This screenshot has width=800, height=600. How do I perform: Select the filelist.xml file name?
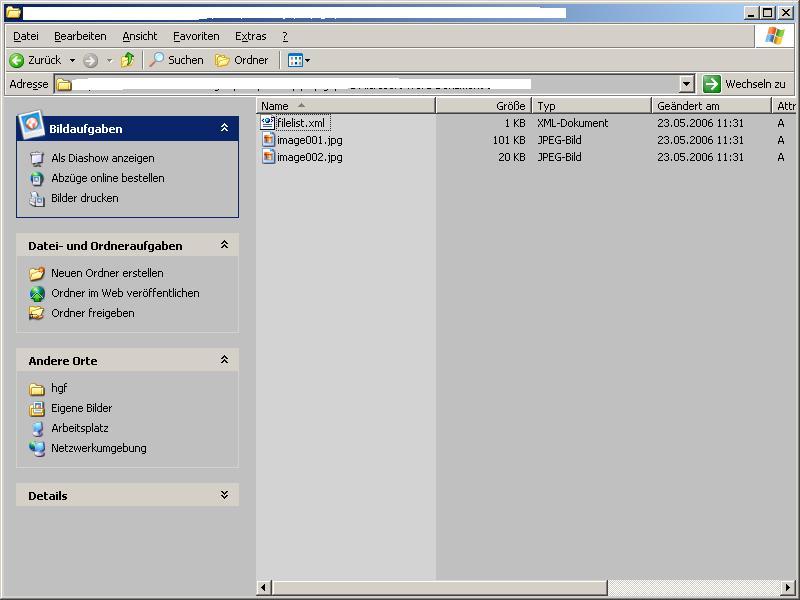(301, 123)
